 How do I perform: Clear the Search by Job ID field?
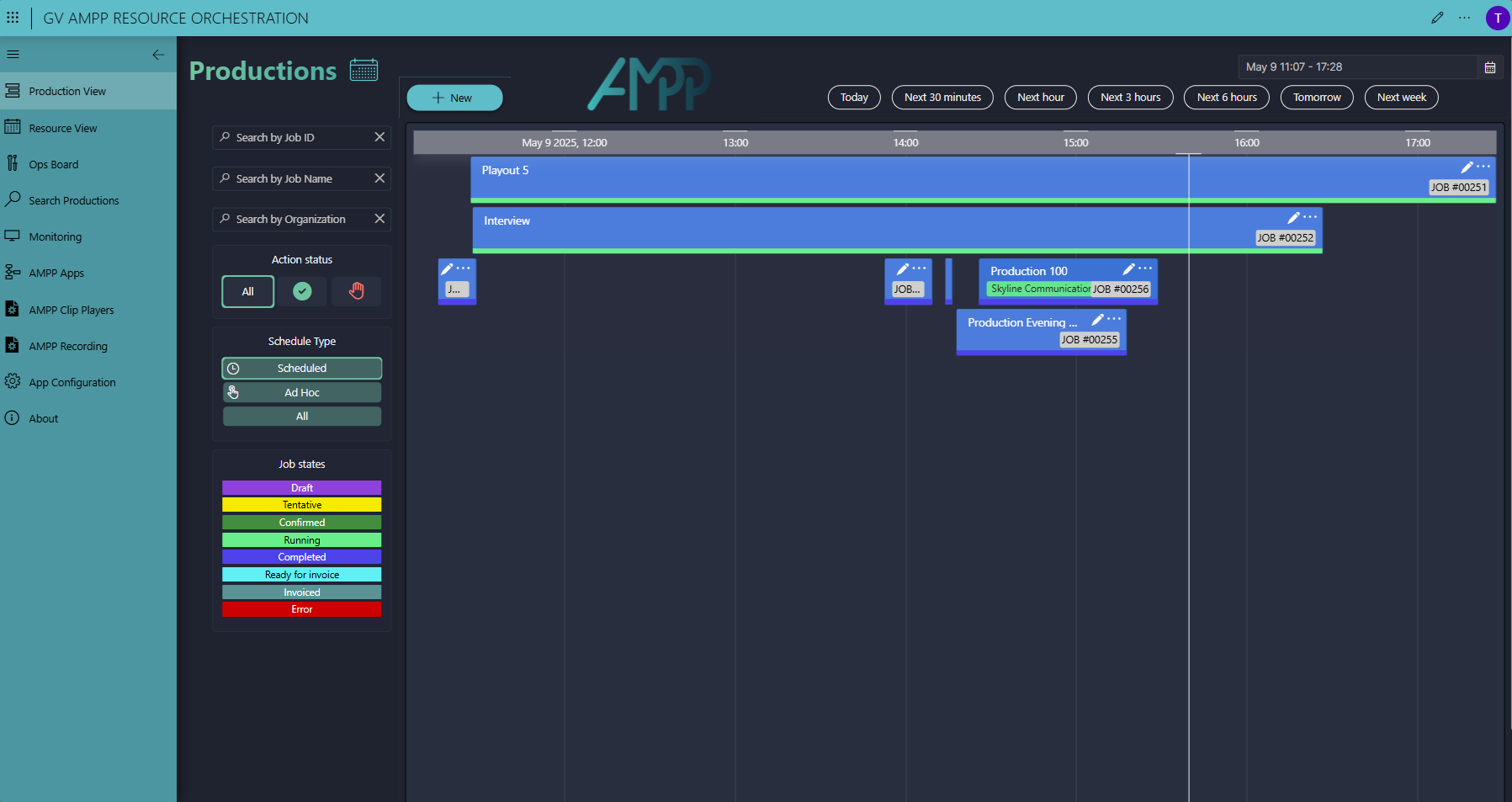pyautogui.click(x=379, y=137)
